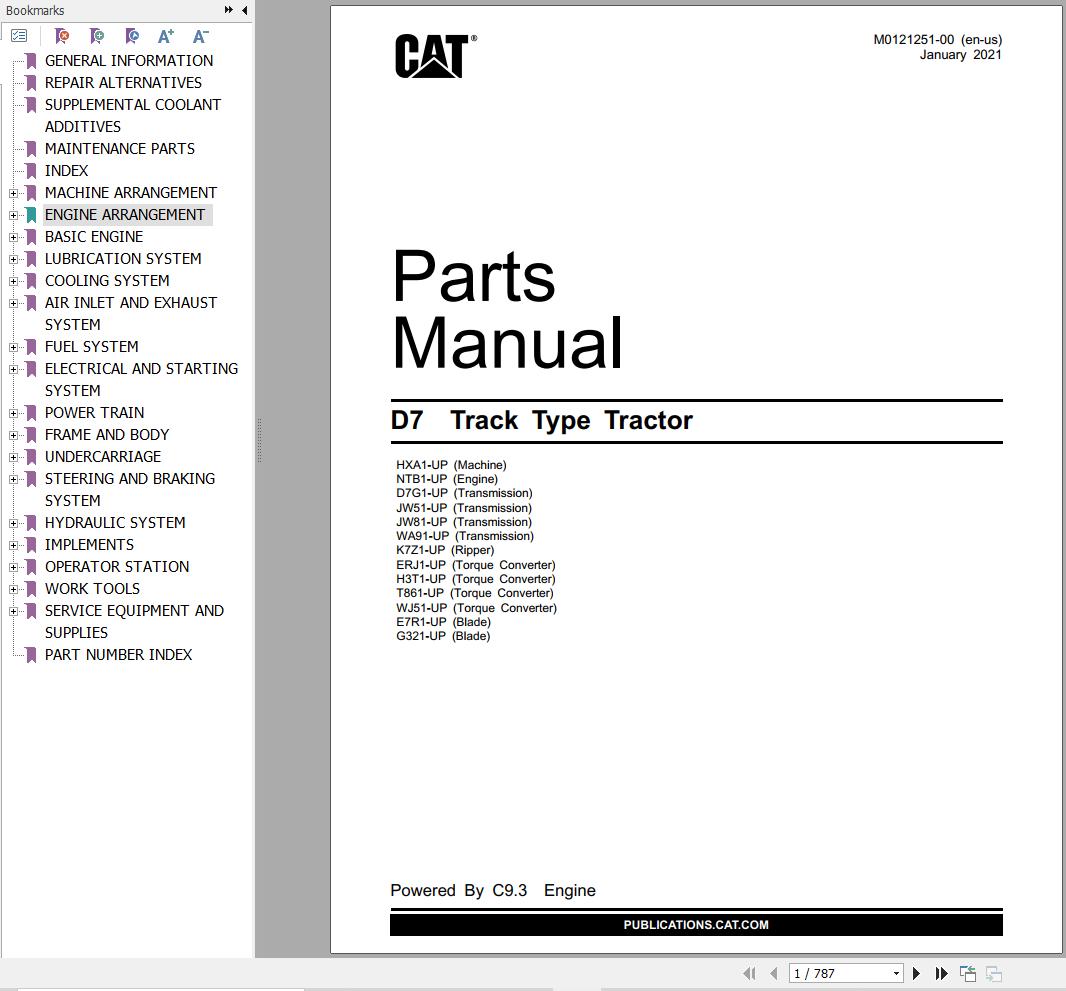Expand the MACHINE ARRANGEMENT bookmark
Viewport: 1066px width, 991px height.
point(13,193)
